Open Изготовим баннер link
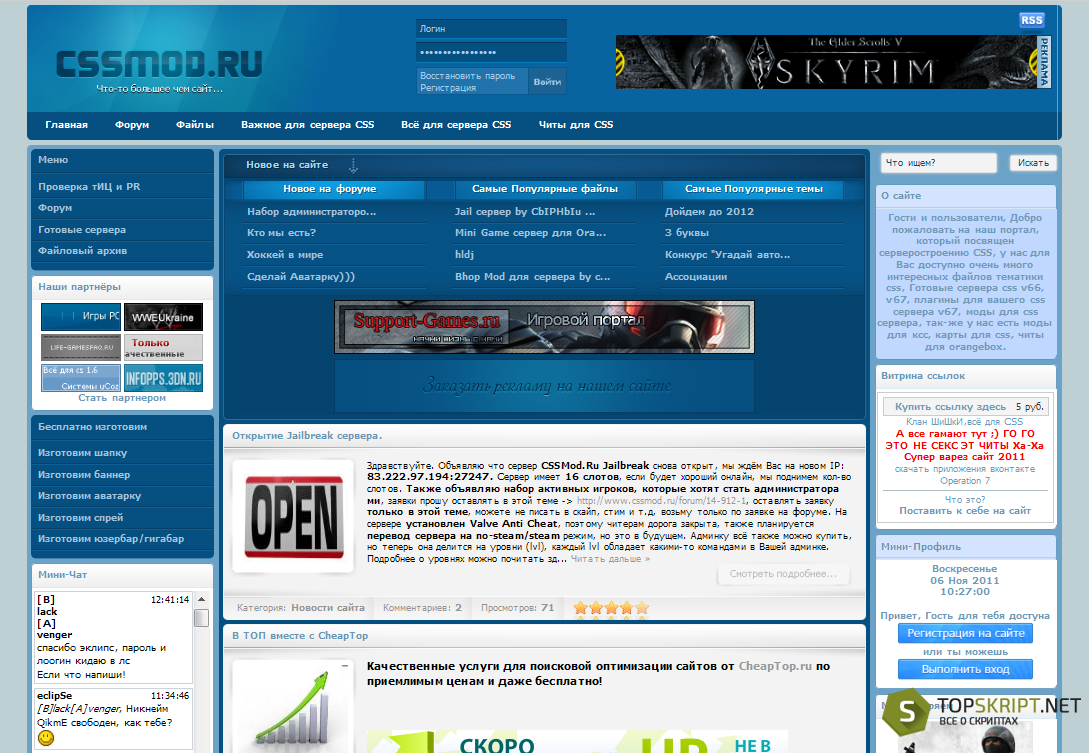 (x=84, y=475)
